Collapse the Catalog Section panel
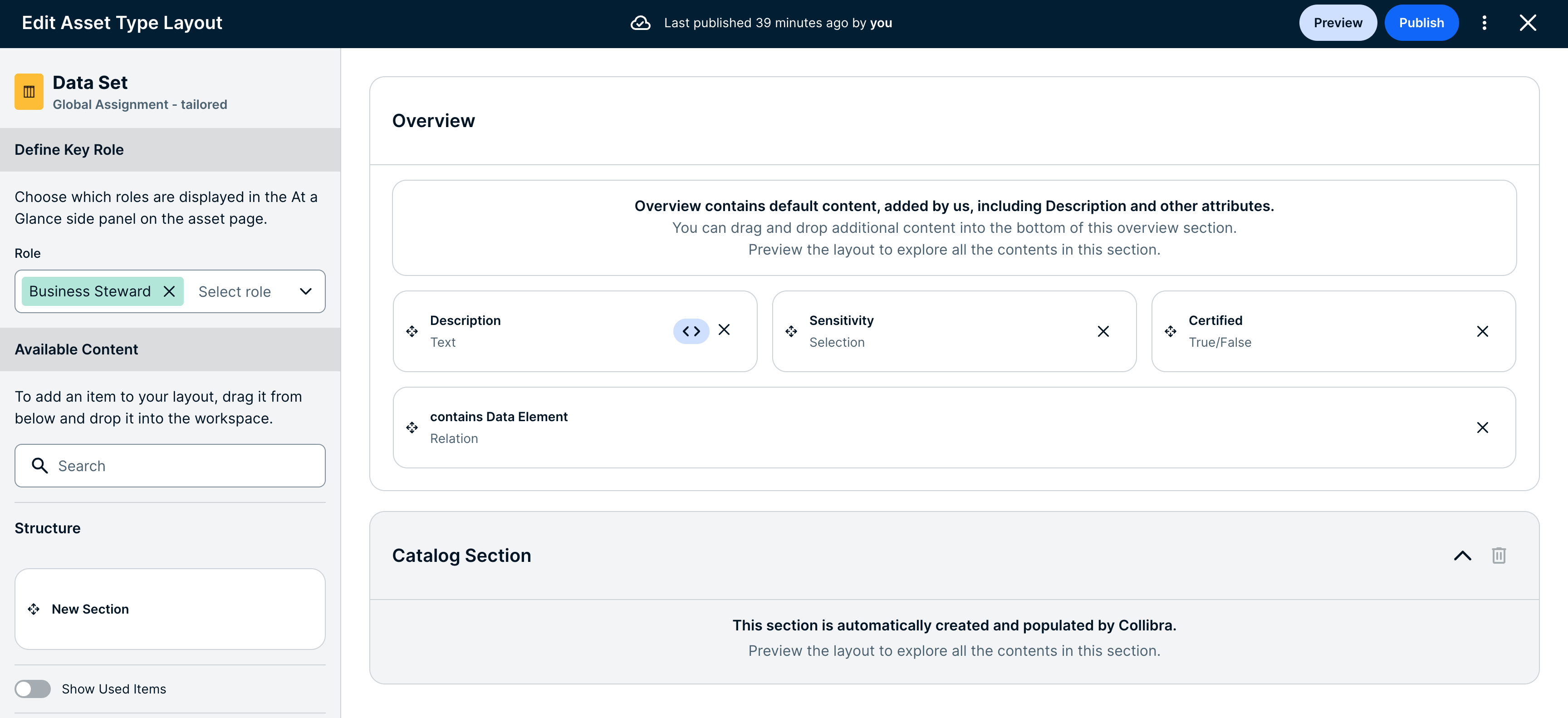Image resolution: width=1568 pixels, height=718 pixels. point(1462,556)
